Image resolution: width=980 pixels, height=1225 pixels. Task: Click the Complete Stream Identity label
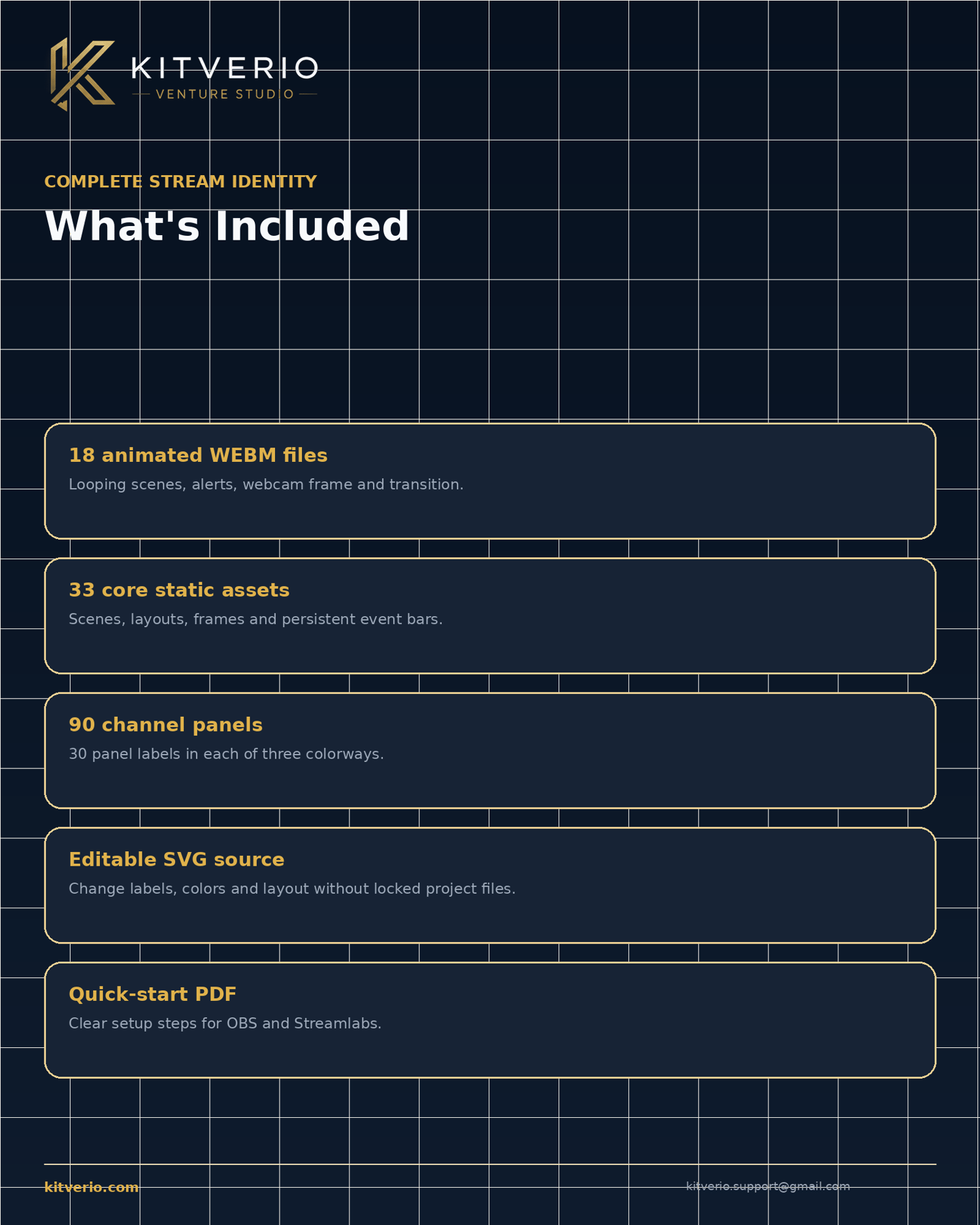tap(180, 182)
